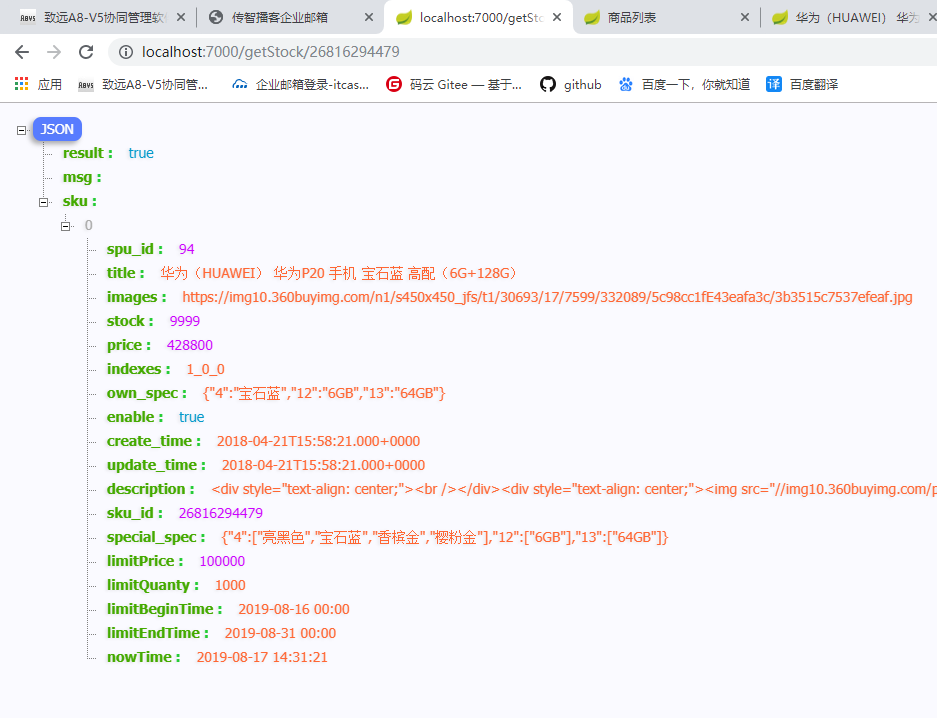Click the Baidu paw icon in bookmarks
Image resolution: width=937 pixels, height=718 pixels.
click(x=626, y=84)
